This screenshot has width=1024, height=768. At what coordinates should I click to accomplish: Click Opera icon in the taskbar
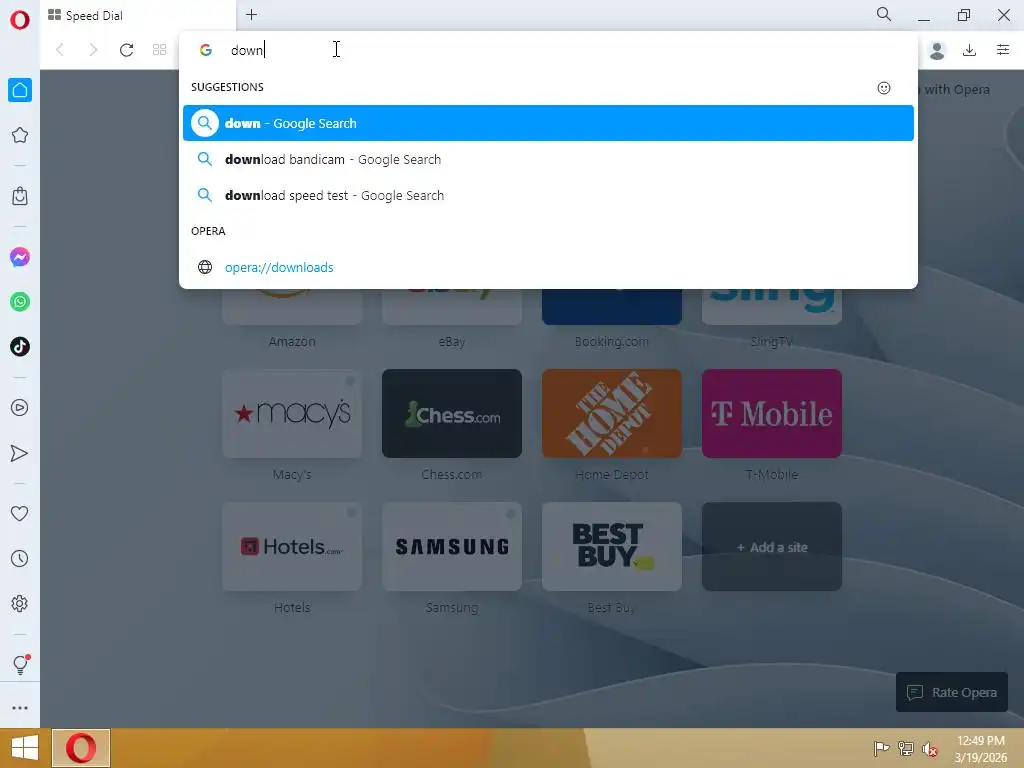pos(81,748)
